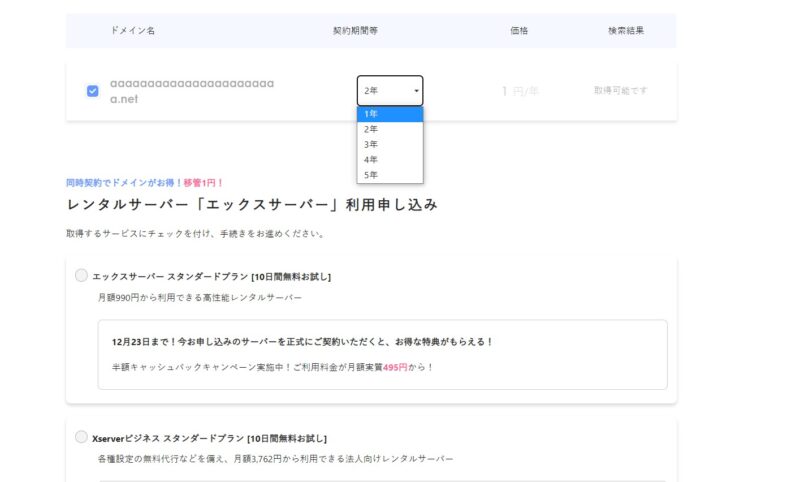Viewport: 800px width, 482px height.
Task: Click the レンタルサーバー「エックスサーバー」利用申し込み heading
Action: point(252,205)
